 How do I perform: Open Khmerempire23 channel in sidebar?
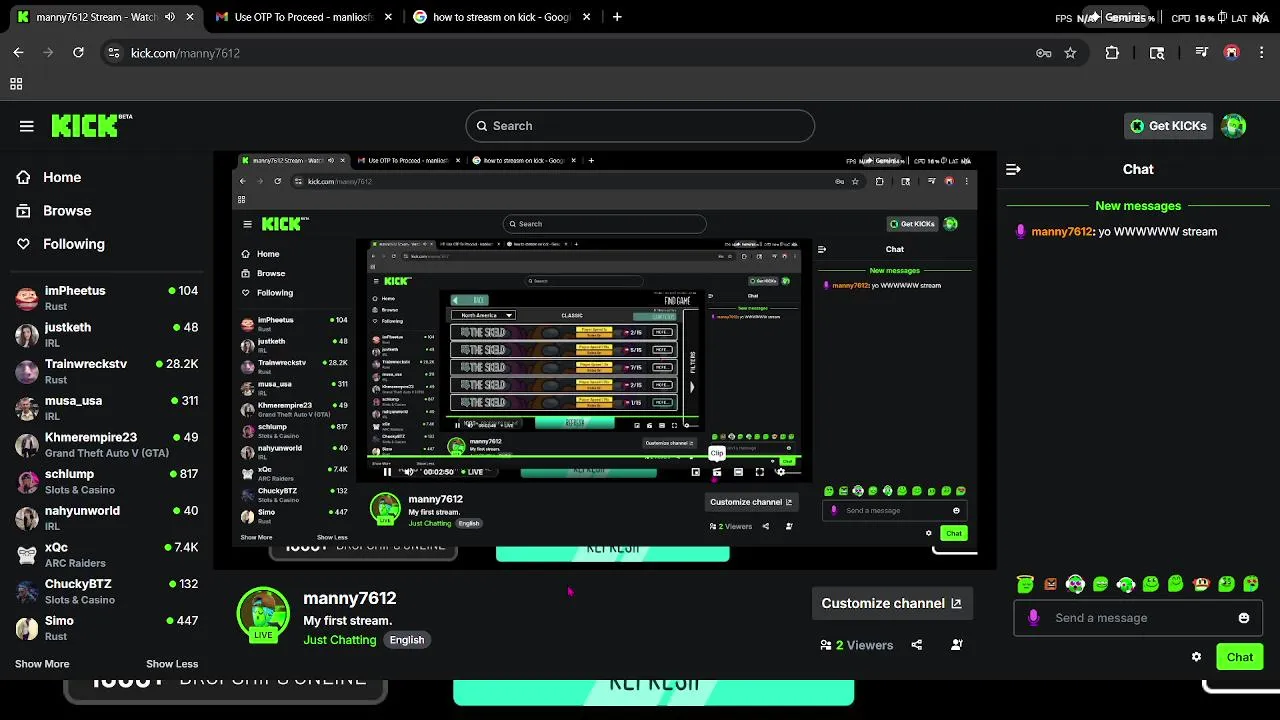[x=106, y=445]
